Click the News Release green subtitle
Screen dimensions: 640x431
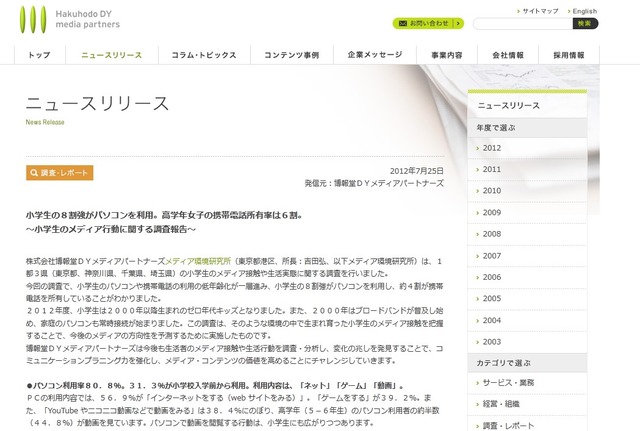[x=45, y=122]
